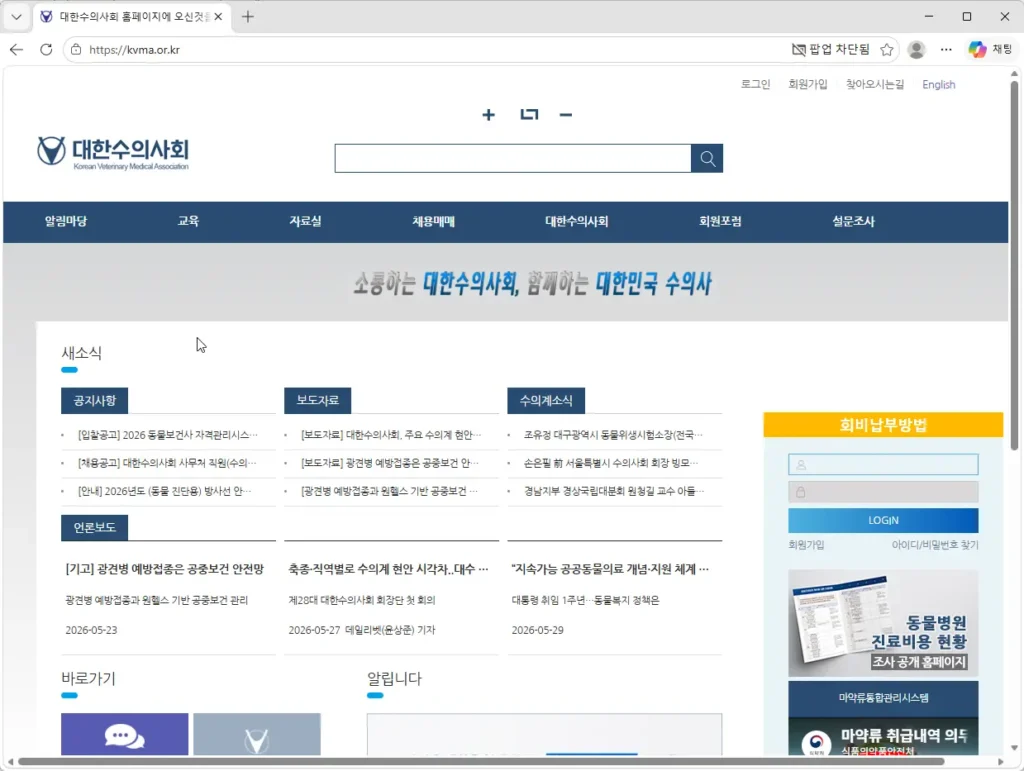This screenshot has width=1024, height=771.
Task: Expand the tab actions chevron
Action: [x=16, y=17]
